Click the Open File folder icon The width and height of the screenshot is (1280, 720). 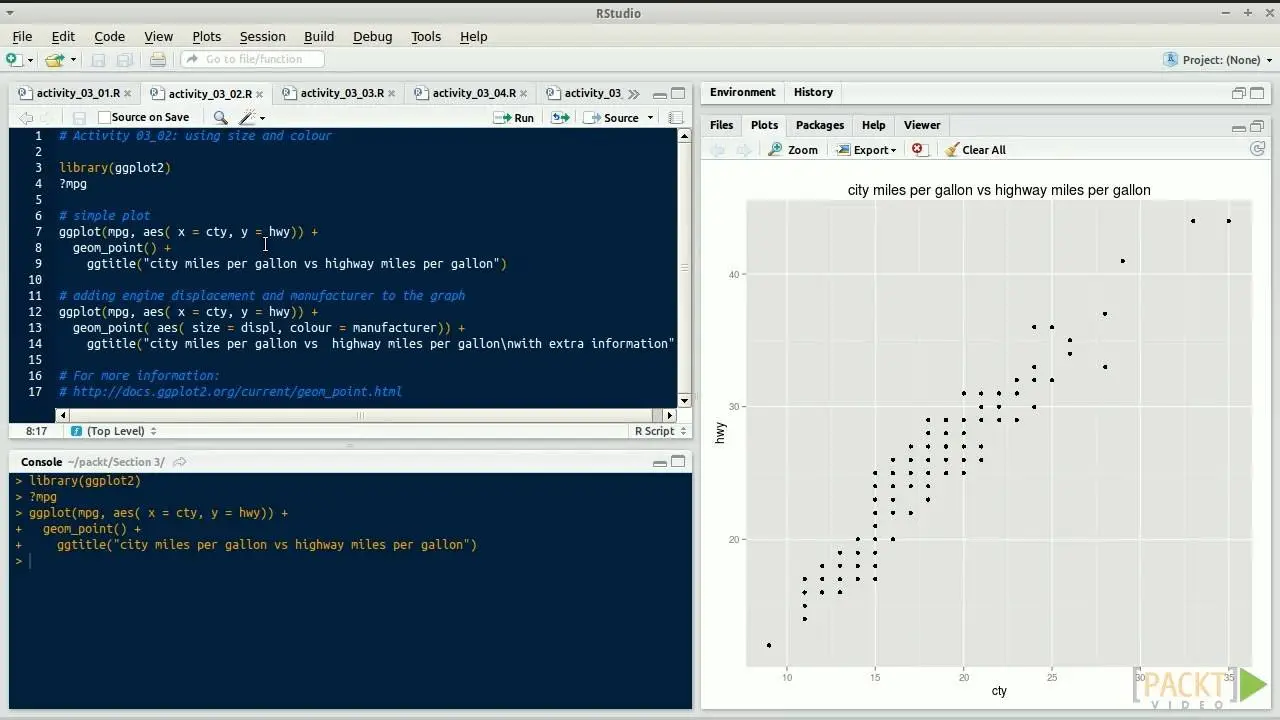pos(53,60)
